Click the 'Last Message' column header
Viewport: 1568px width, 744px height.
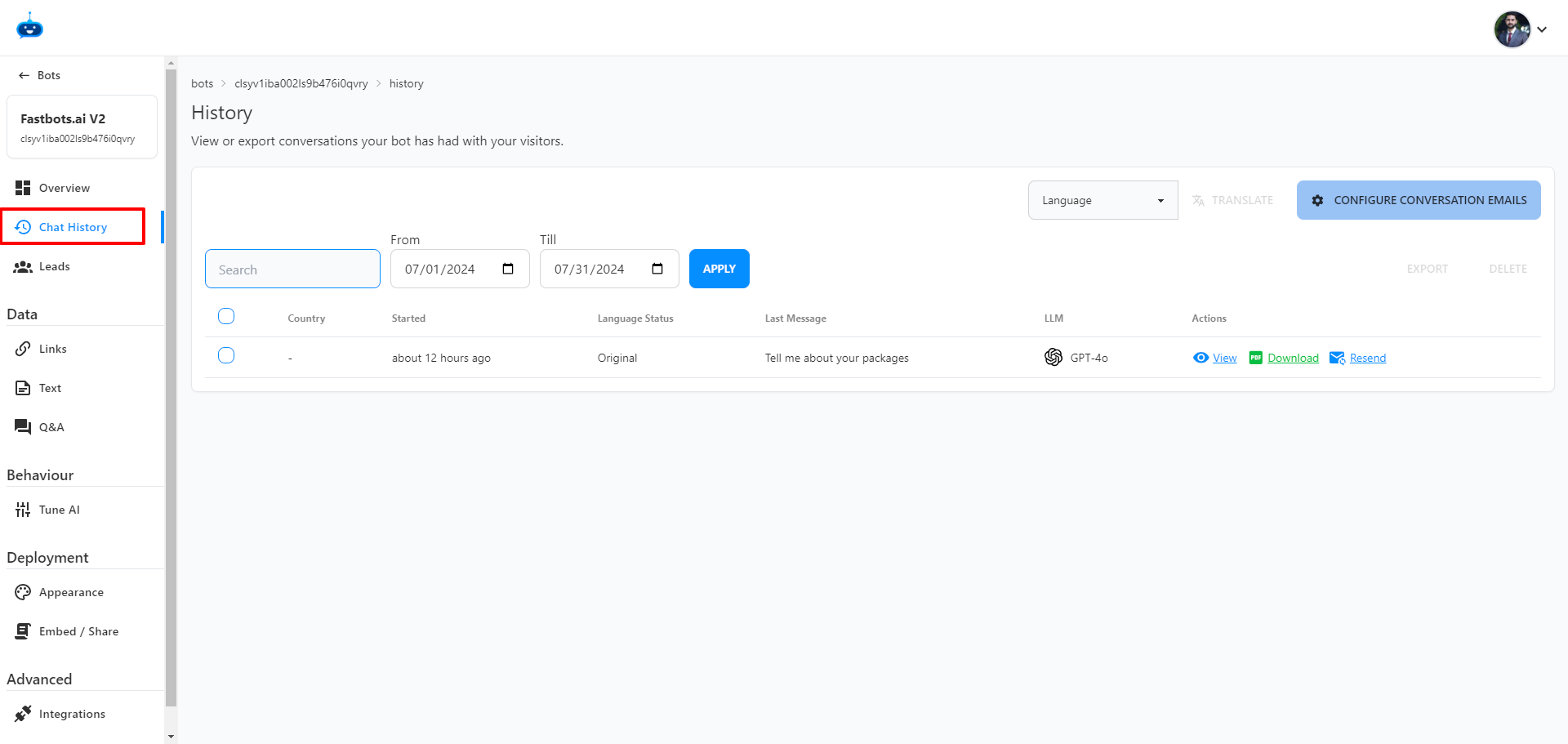click(x=795, y=319)
